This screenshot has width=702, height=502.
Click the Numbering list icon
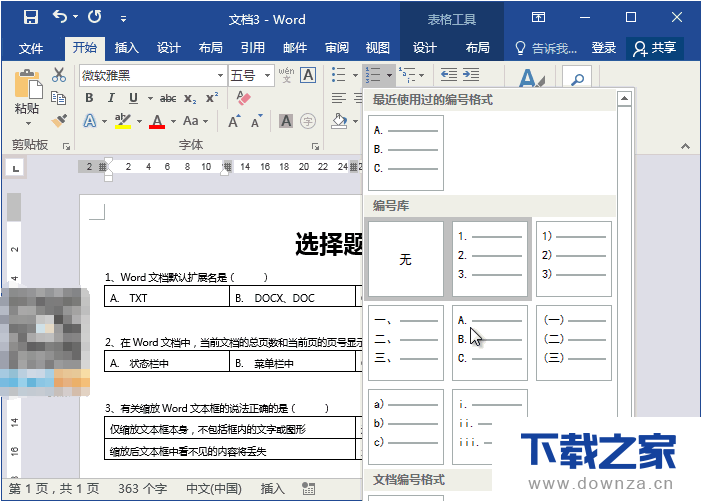pos(373,75)
